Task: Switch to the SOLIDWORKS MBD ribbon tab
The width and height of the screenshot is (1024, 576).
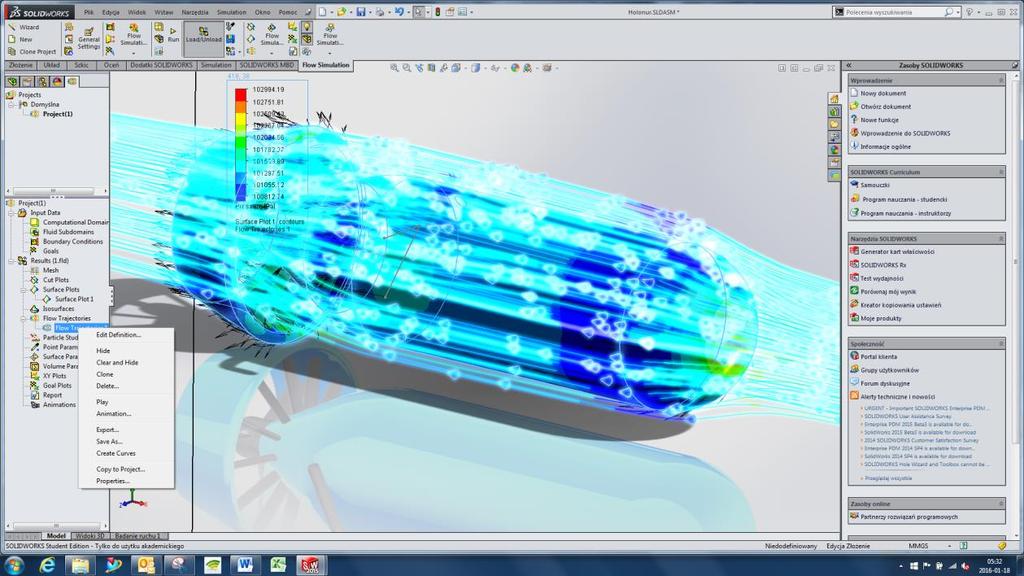Action: [x=266, y=65]
